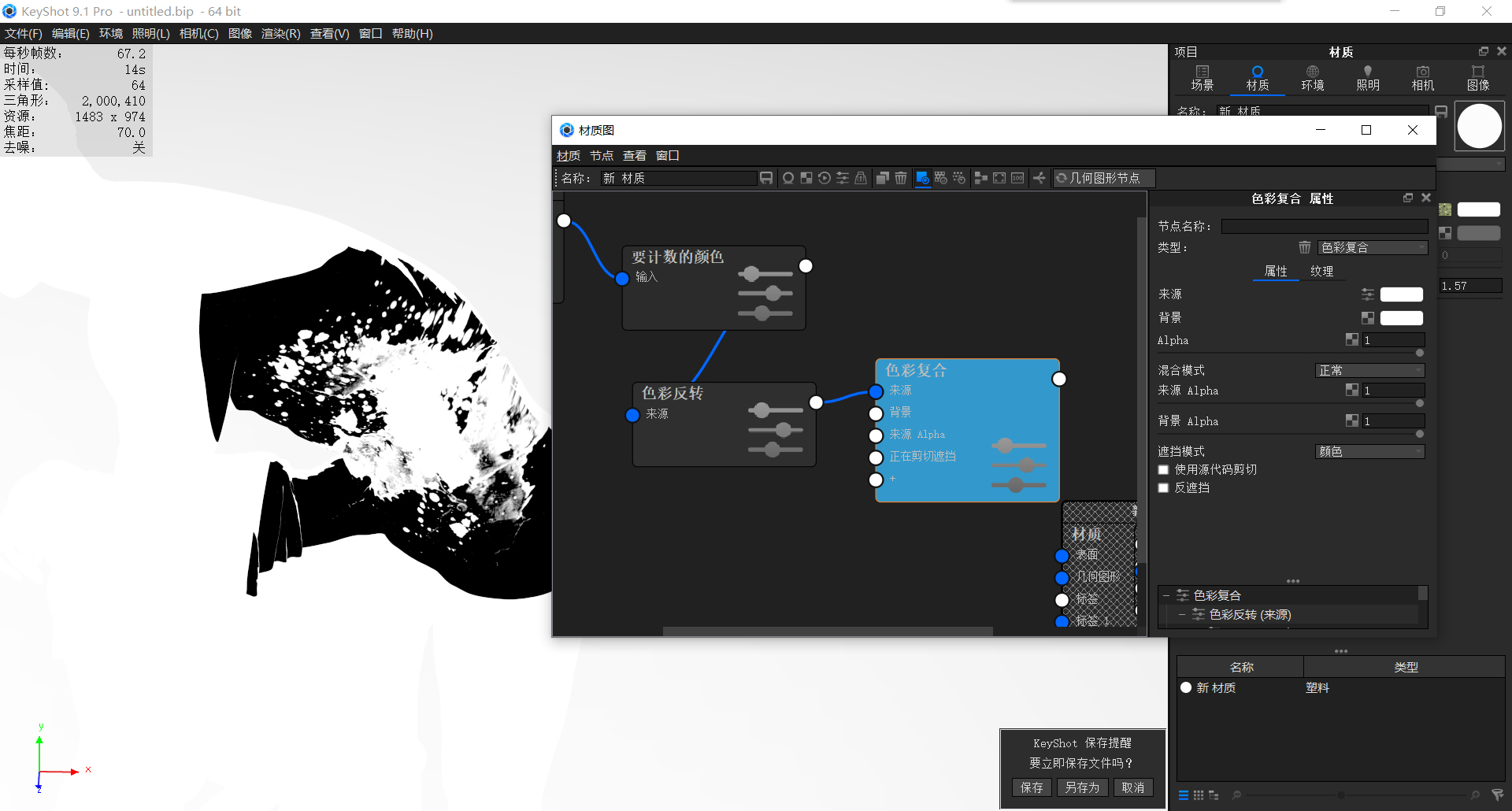
Task: Collapse the 色彩反转 (来源) tree item
Action: tap(1183, 614)
